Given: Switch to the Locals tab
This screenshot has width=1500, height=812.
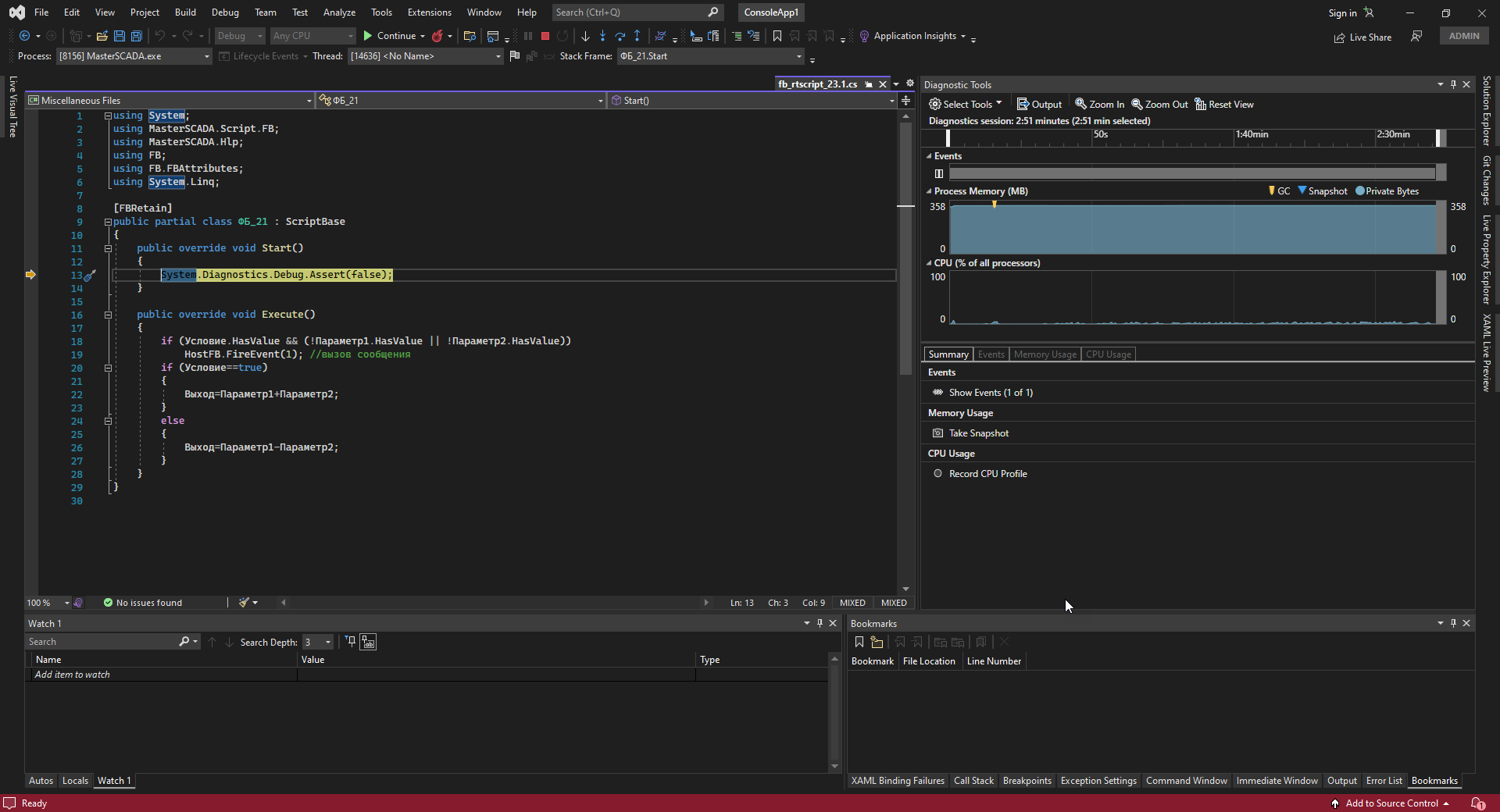Looking at the screenshot, I should [x=75, y=781].
